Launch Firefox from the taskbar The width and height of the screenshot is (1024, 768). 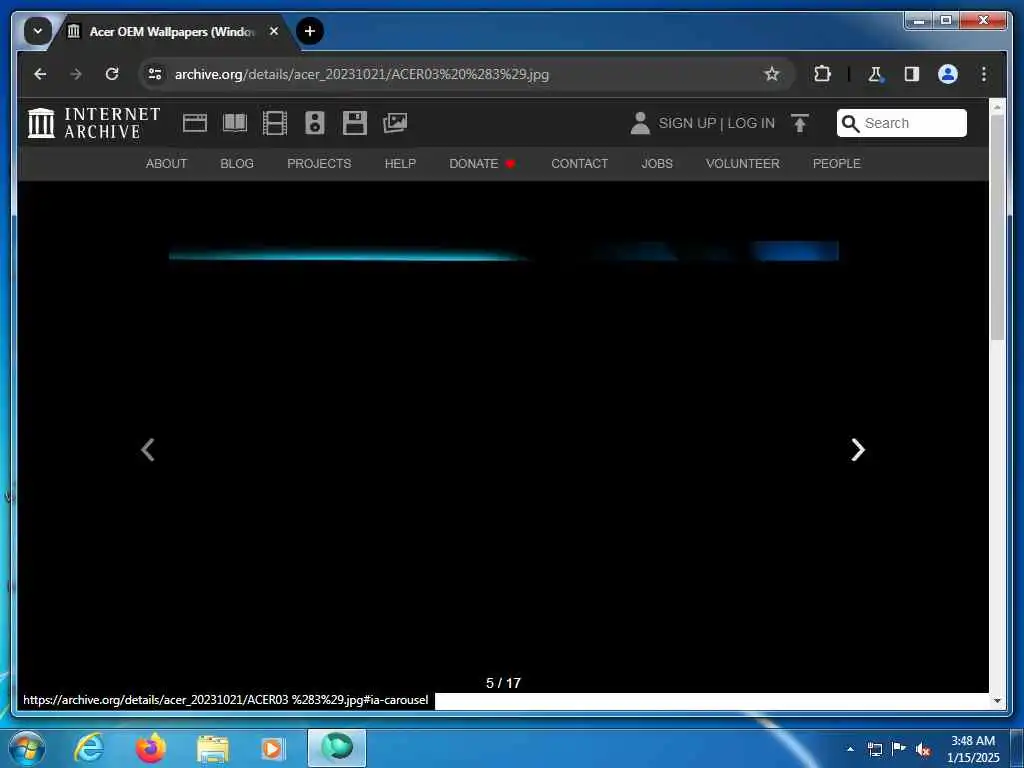coord(150,748)
